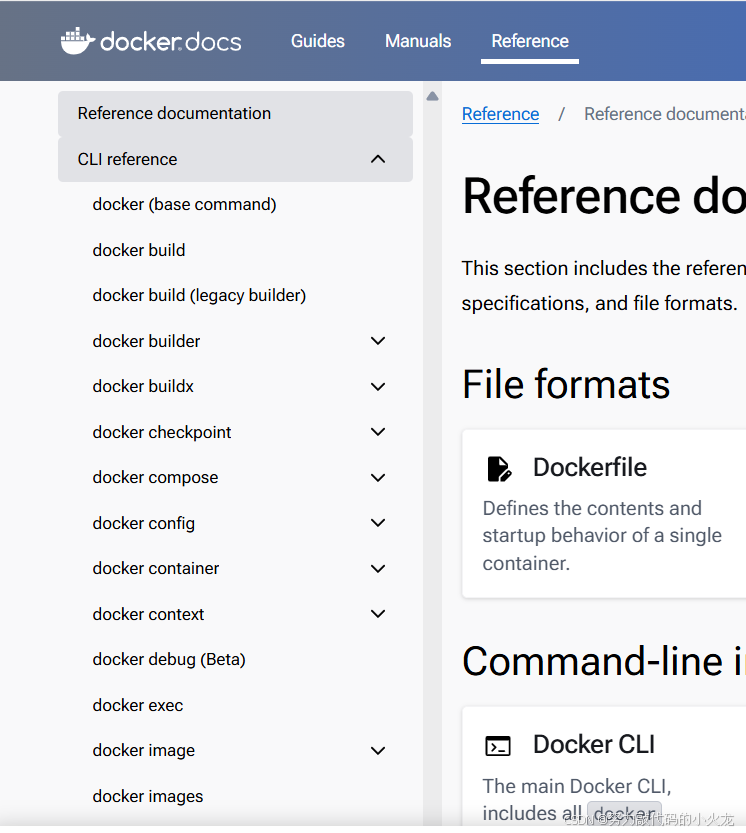Collapse the CLI reference section chevron
This screenshot has width=746, height=833.
coord(378,159)
